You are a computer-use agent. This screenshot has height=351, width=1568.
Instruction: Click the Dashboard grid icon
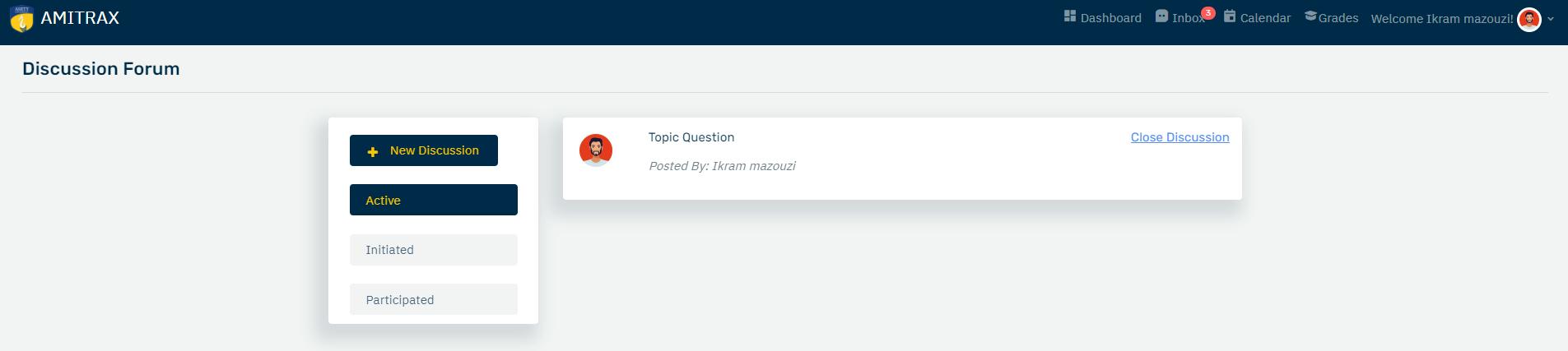coord(1070,16)
